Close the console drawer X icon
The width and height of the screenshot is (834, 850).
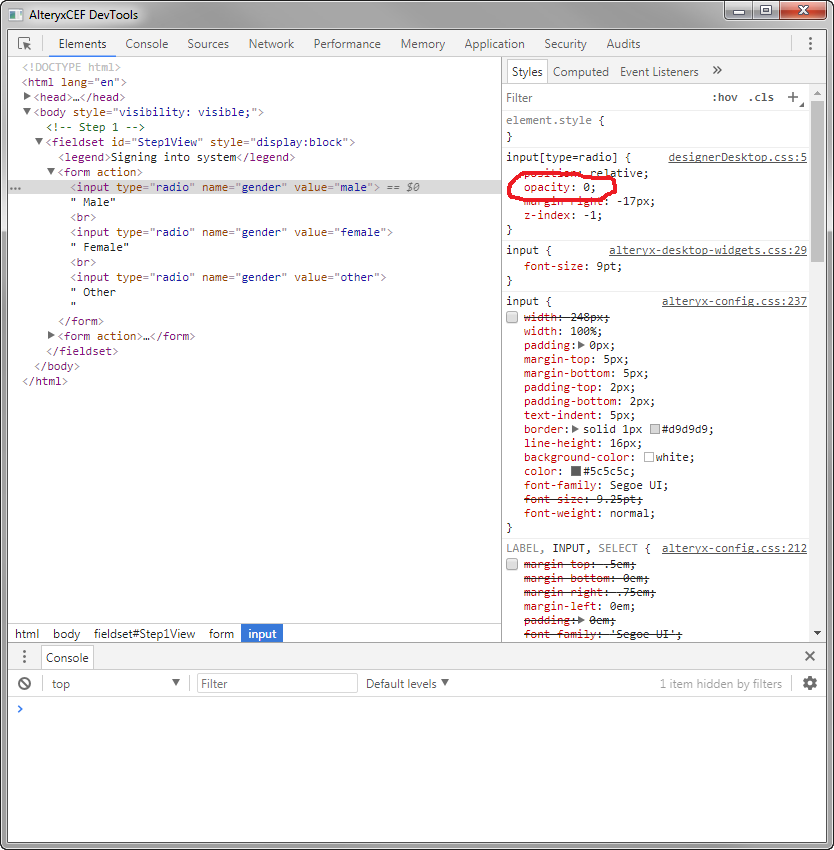coord(810,656)
